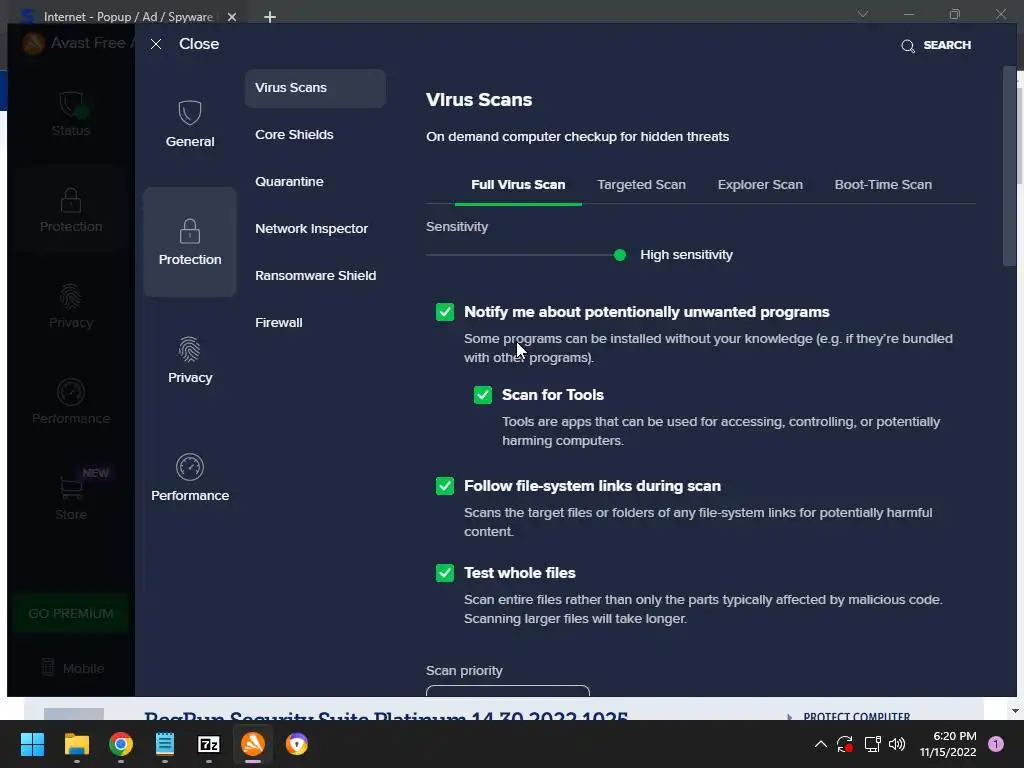Viewport: 1024px width, 768px height.
Task: Select Ransomware Shield settings
Action: click(315, 276)
